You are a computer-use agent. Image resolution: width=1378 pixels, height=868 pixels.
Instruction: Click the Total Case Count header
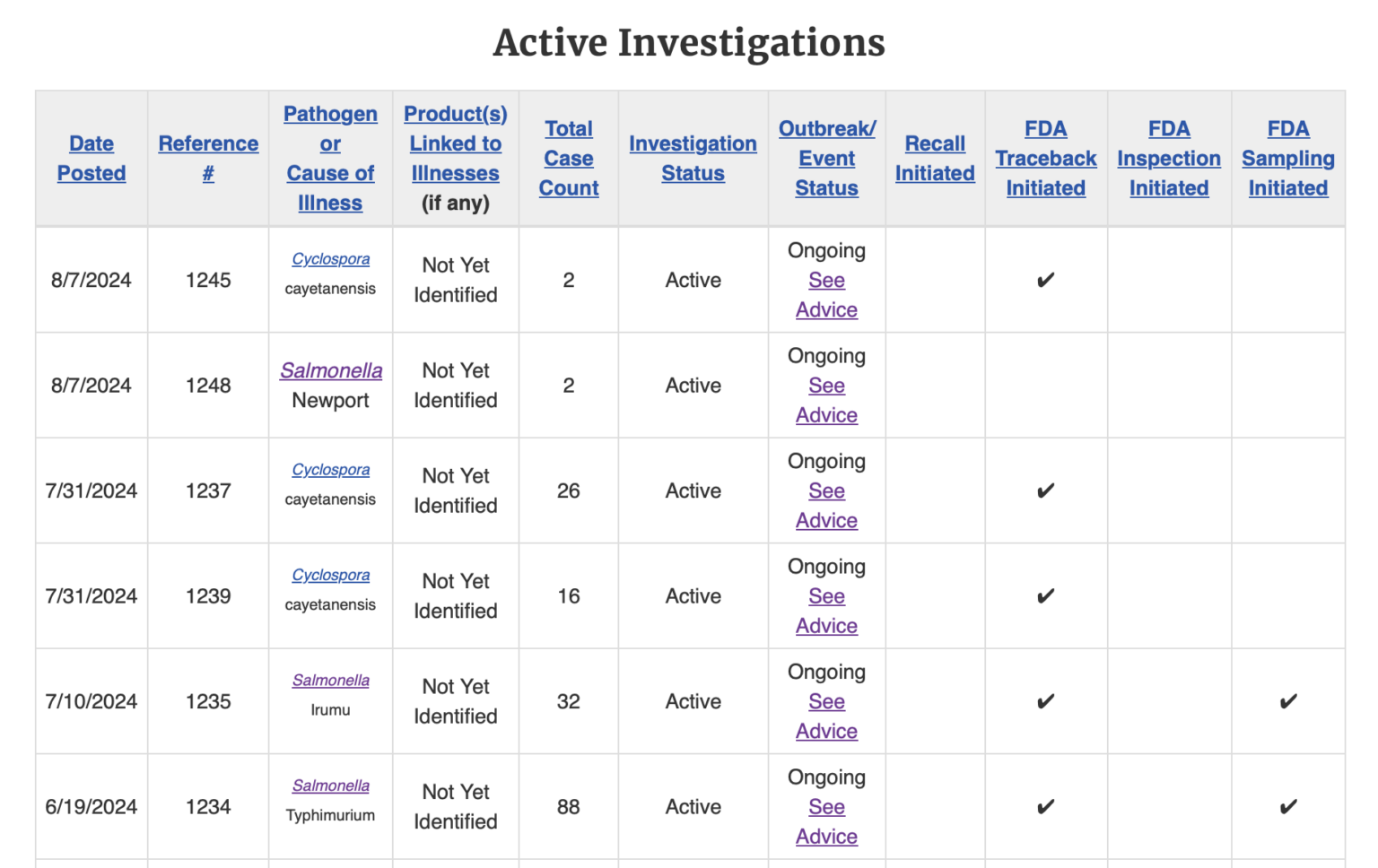click(569, 158)
